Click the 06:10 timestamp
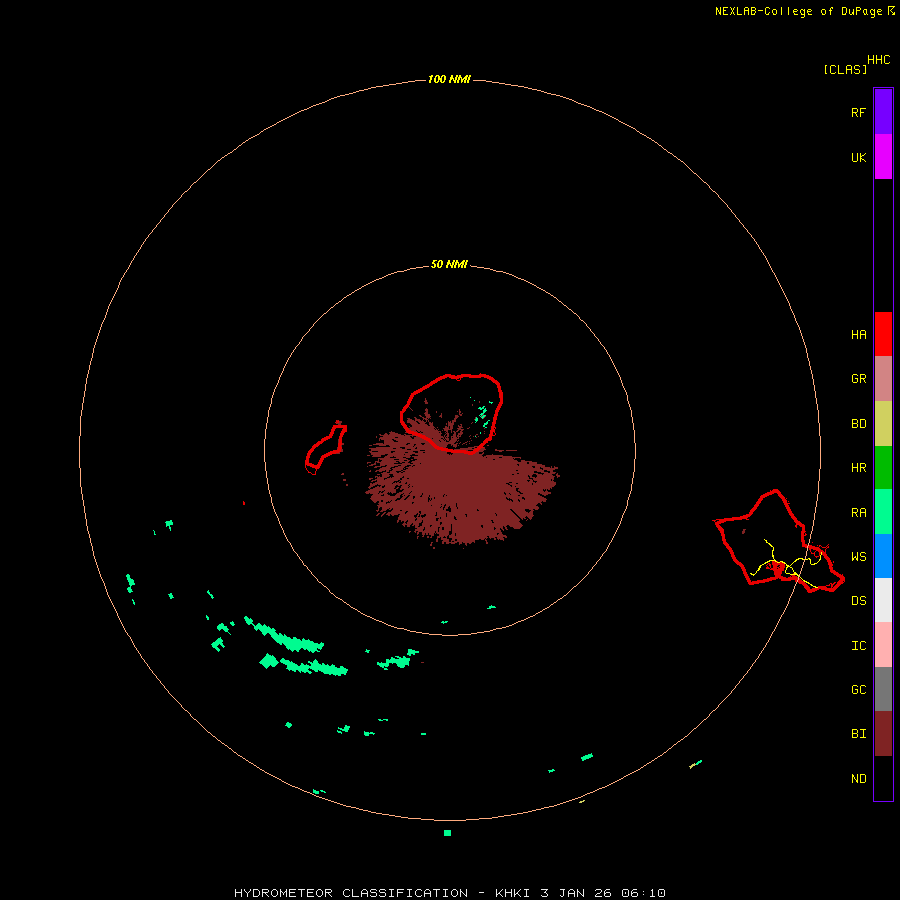This screenshot has width=900, height=900. coord(643,893)
